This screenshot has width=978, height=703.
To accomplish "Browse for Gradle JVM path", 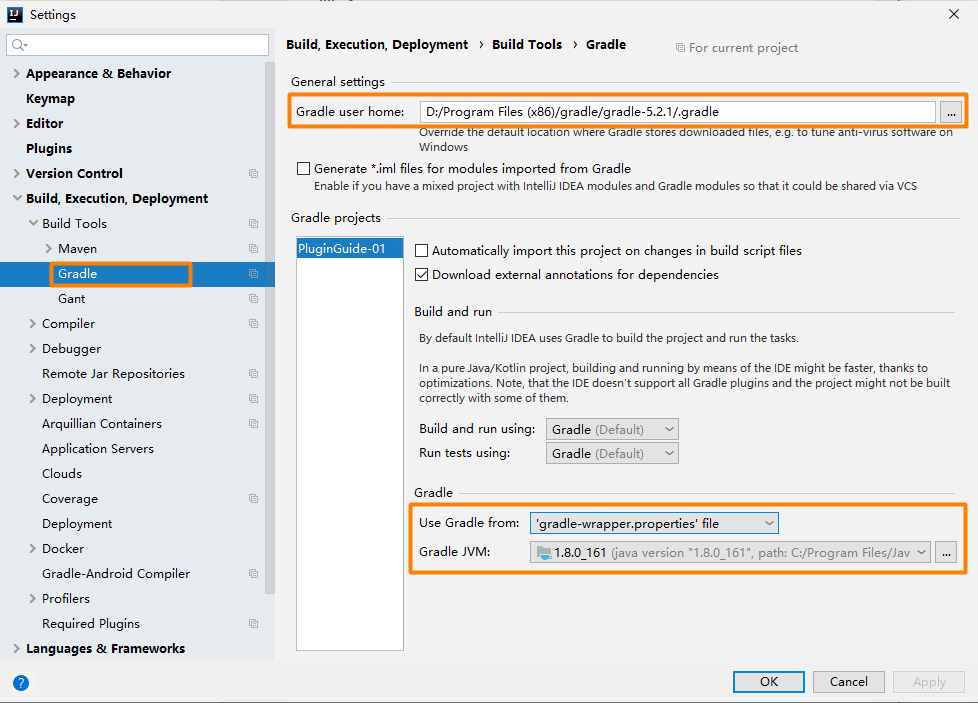I will (x=946, y=553).
